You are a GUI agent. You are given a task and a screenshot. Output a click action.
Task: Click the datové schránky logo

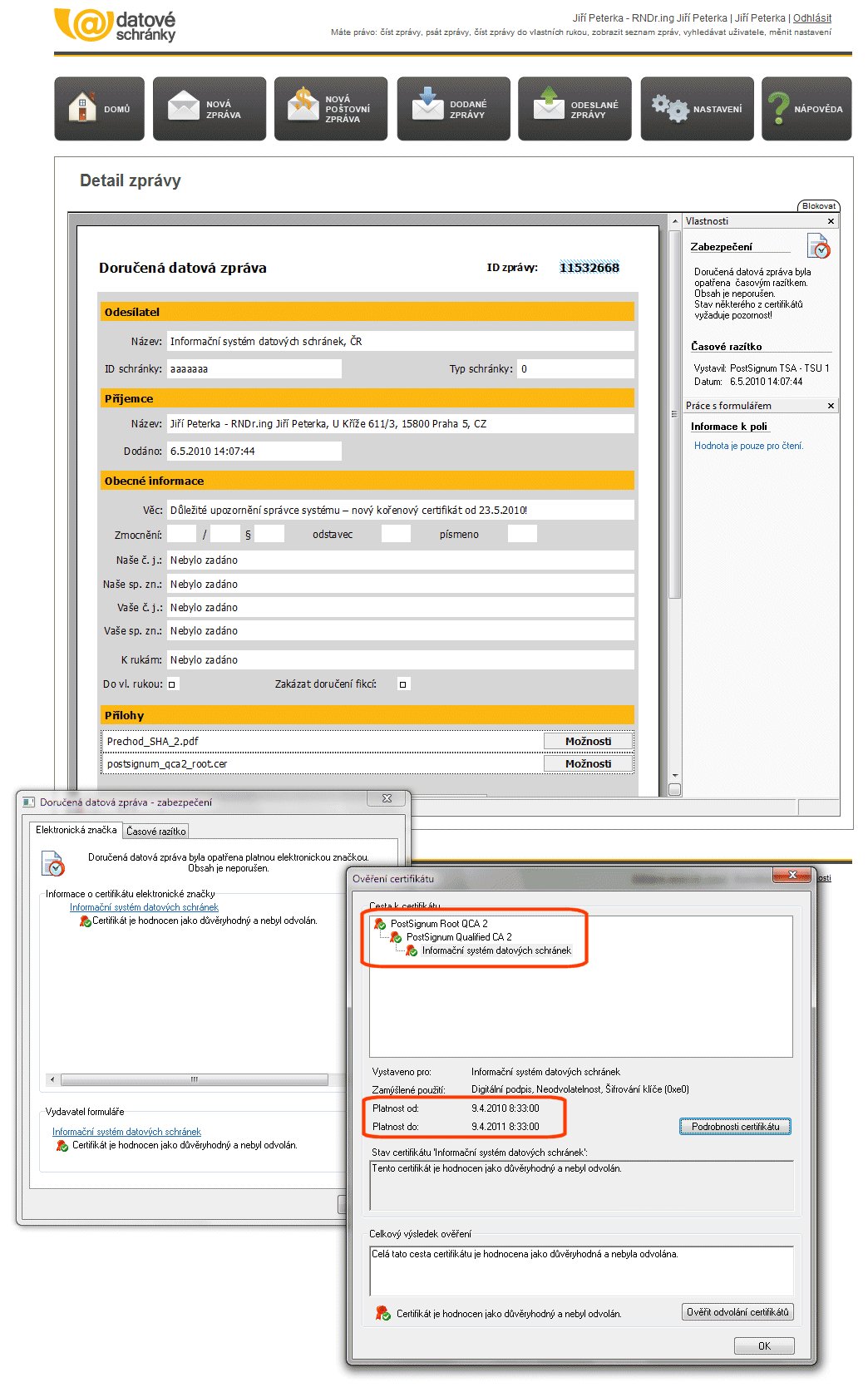click(115, 25)
